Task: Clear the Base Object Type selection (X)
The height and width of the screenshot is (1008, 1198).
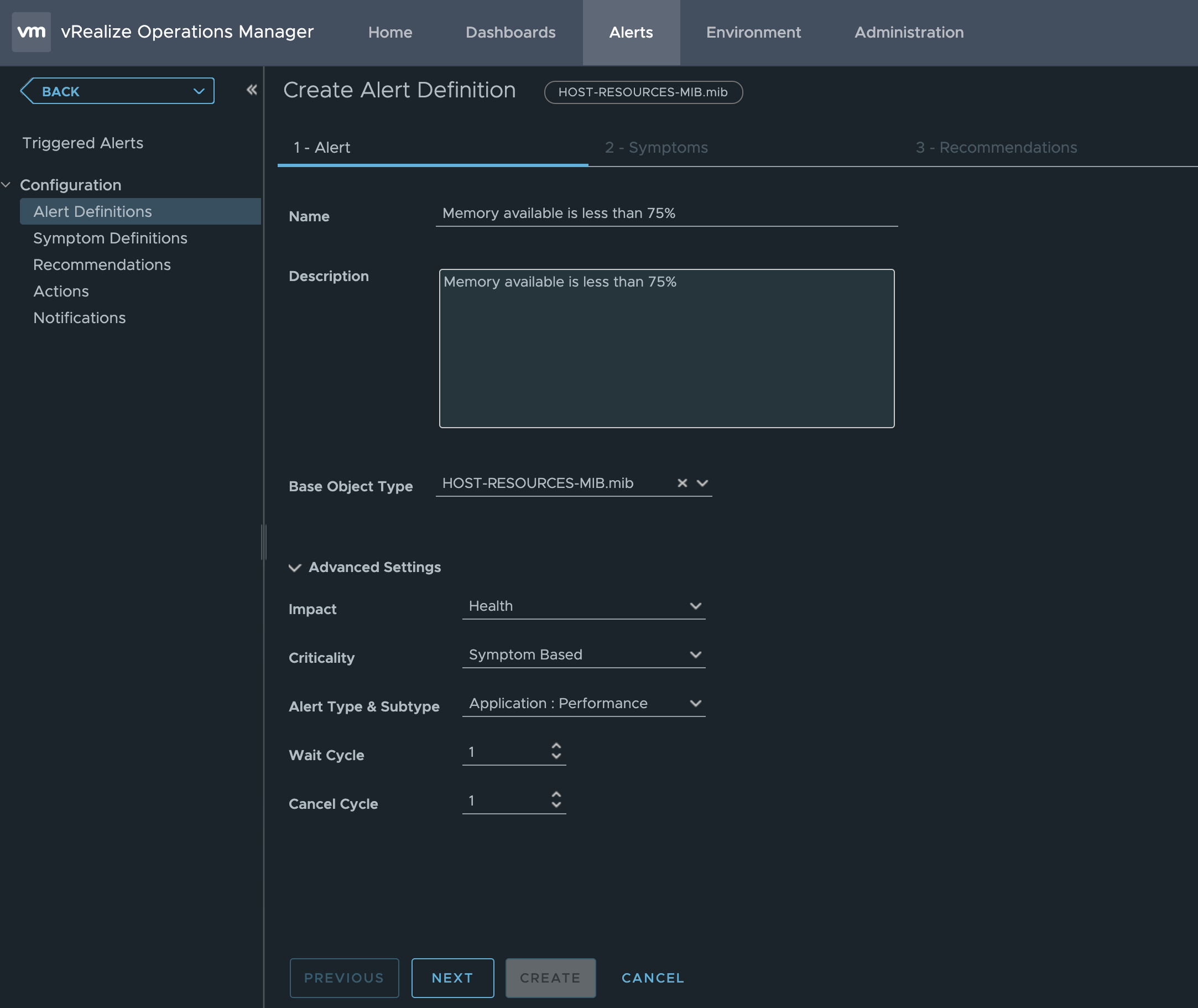Action: point(682,483)
